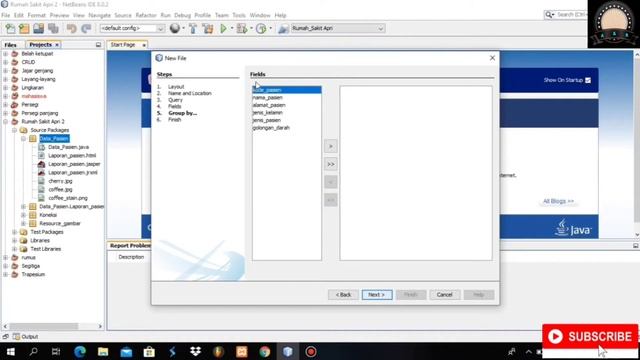
Task: Click the Open Project toolbar icon
Action: click(x=39, y=29)
